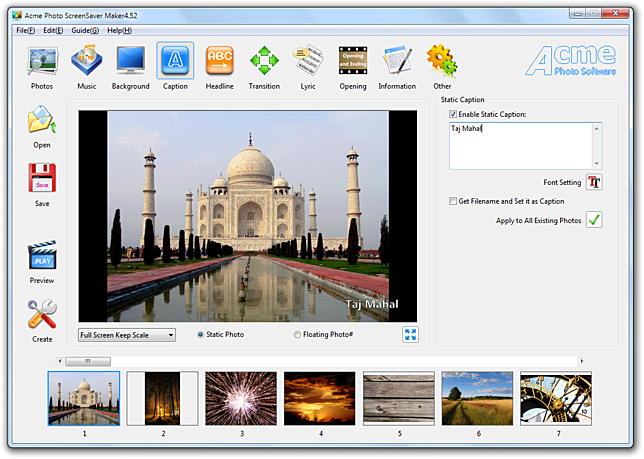Open the Help menu
Image resolution: width=644 pixels, height=459 pixels.
pyautogui.click(x=120, y=30)
